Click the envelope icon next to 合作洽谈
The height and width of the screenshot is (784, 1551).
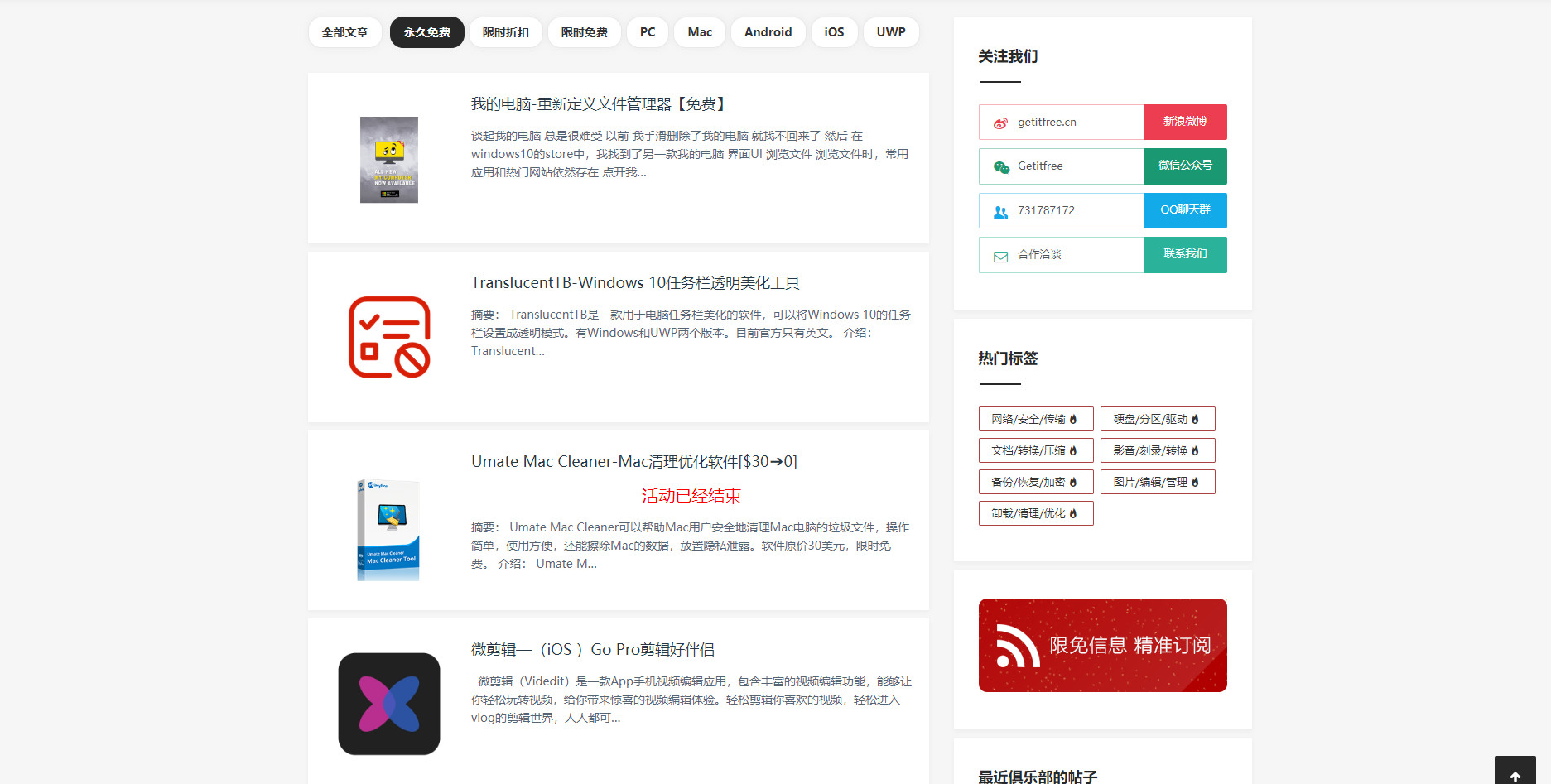point(999,255)
